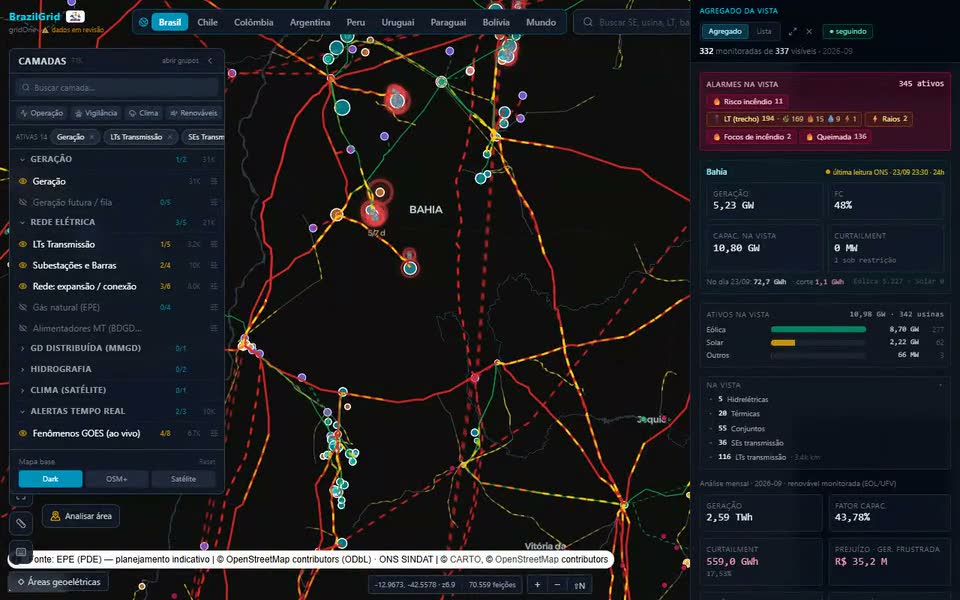Hide the Fenômenos GOES (ao vivo) layer
The image size is (960, 600).
(23, 433)
